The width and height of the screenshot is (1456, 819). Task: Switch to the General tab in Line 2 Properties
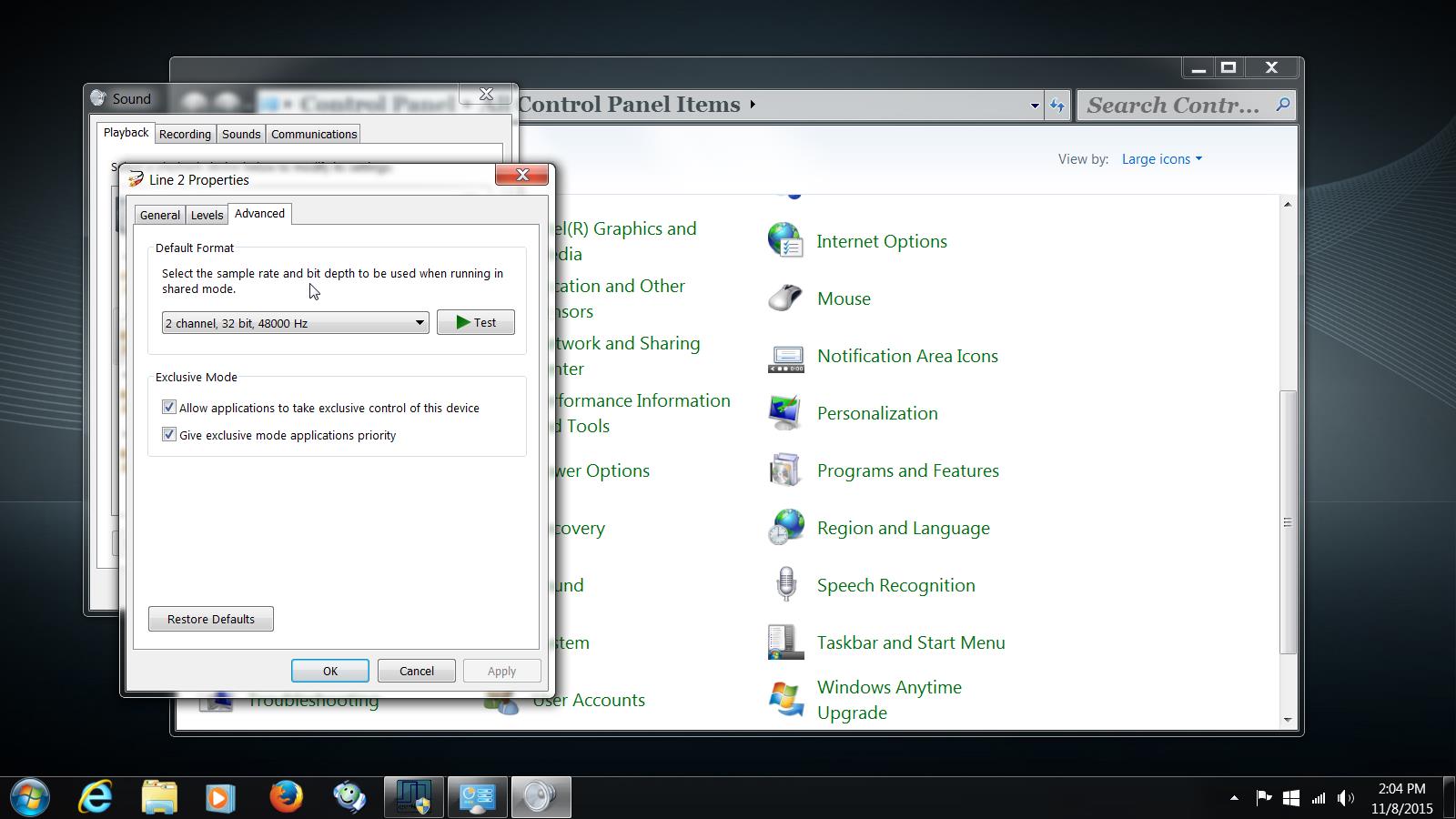pyautogui.click(x=160, y=215)
